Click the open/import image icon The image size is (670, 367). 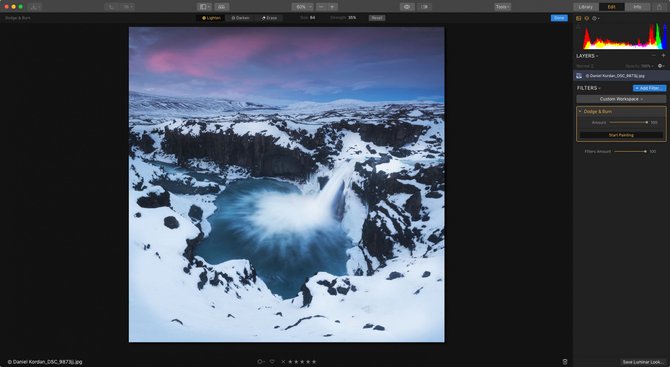pyautogui.click(x=34, y=7)
